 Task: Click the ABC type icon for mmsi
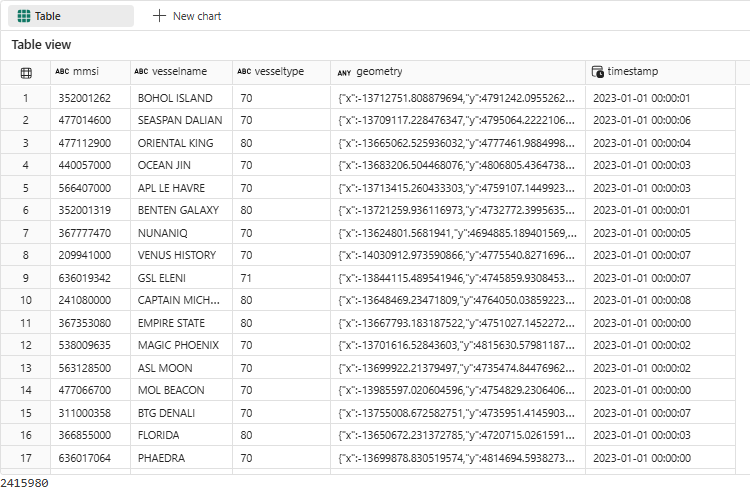coord(62,72)
